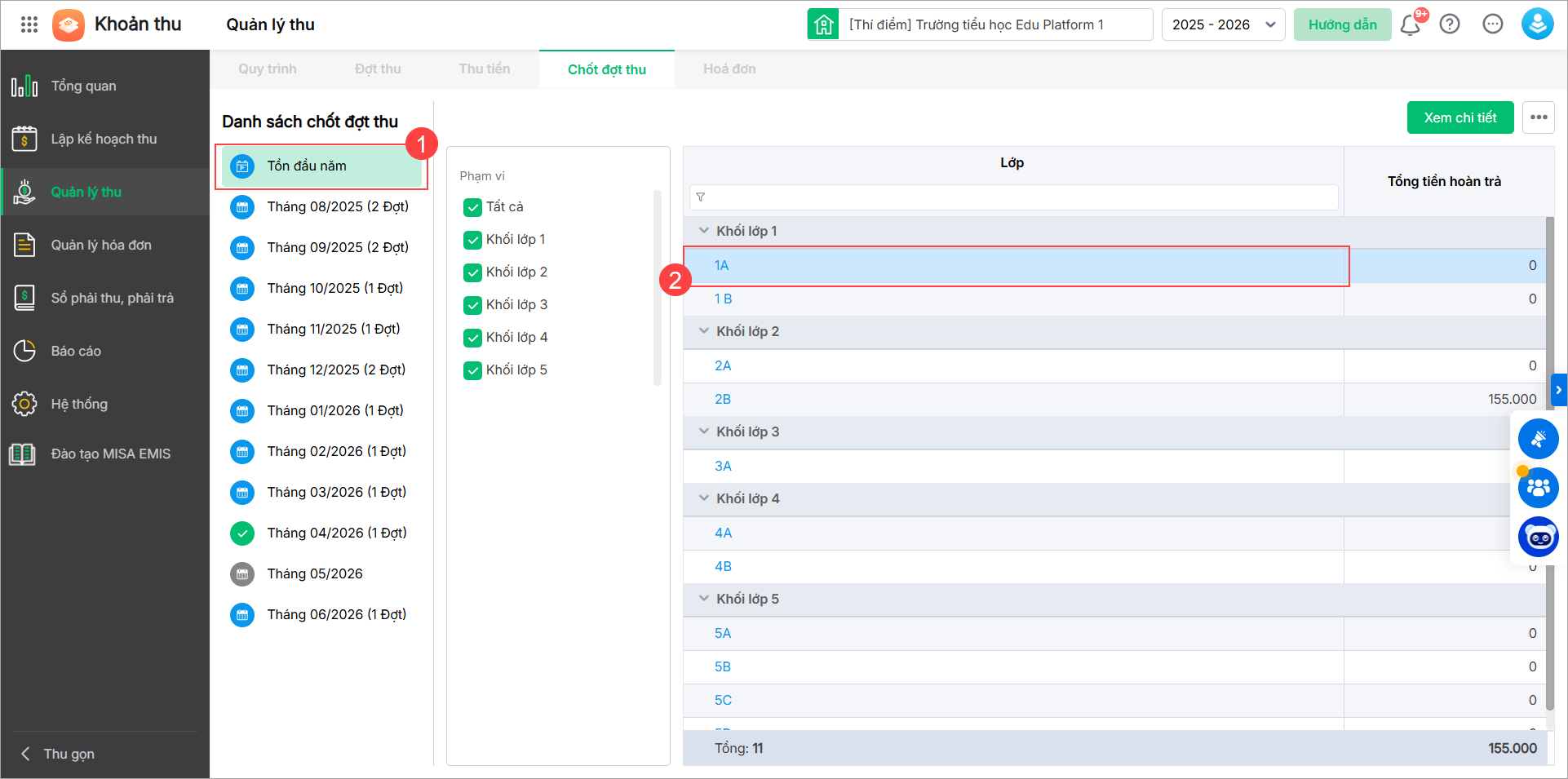Click the Tổng quan chart icon
1568x779 pixels.
tap(24, 86)
